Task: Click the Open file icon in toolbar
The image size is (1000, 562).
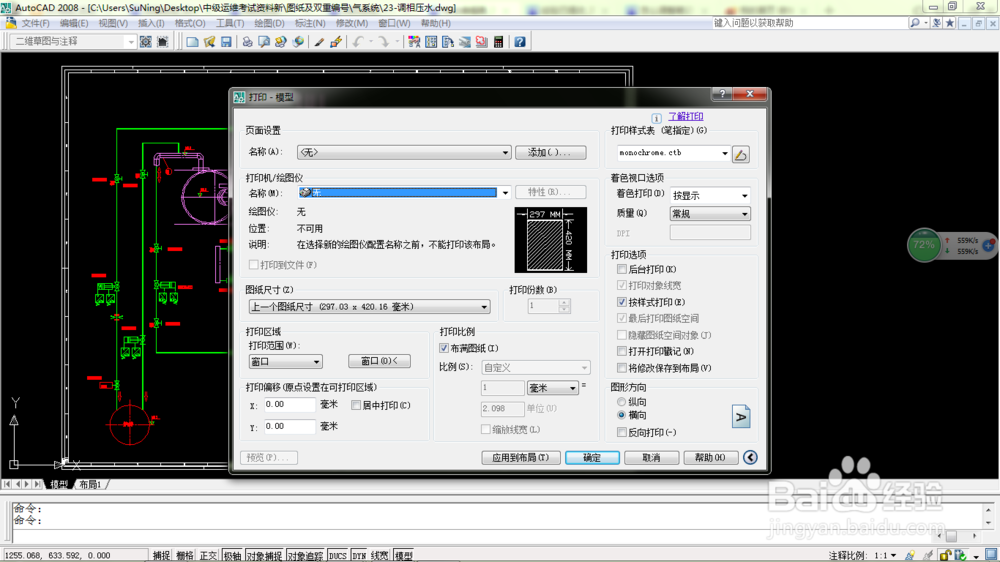Action: (209, 42)
